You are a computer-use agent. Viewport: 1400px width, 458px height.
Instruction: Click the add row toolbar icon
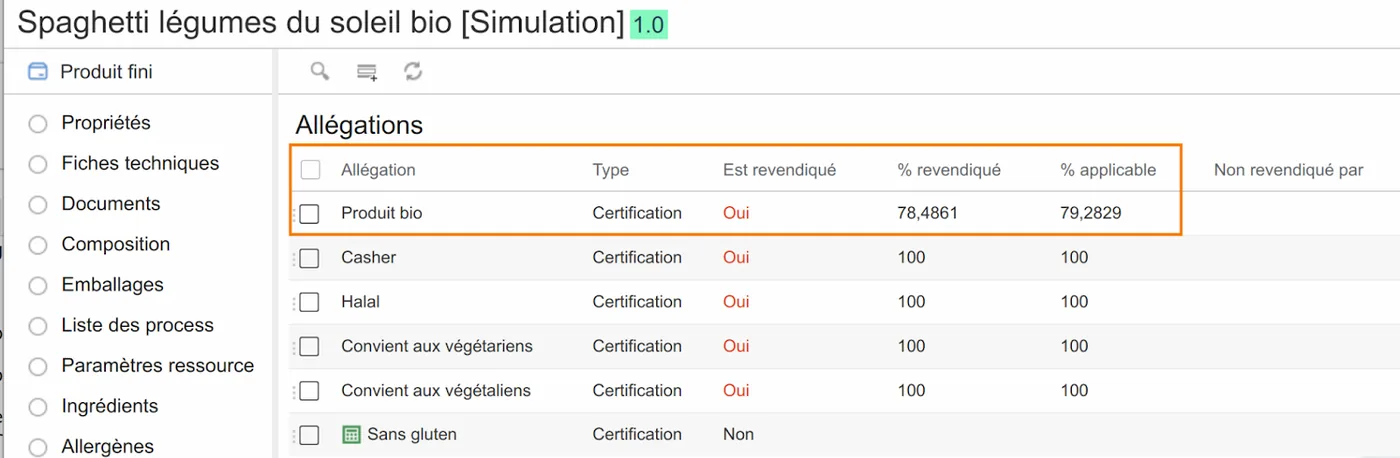[367, 72]
